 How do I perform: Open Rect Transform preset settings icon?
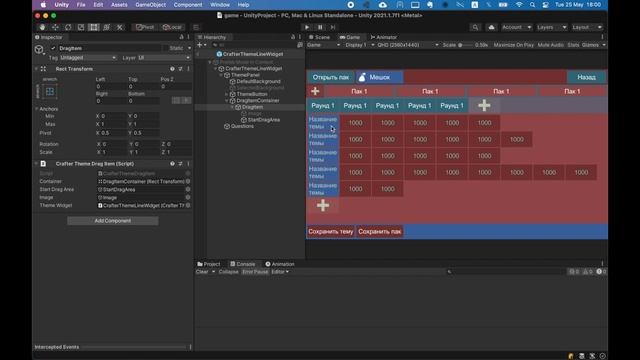click(180, 69)
